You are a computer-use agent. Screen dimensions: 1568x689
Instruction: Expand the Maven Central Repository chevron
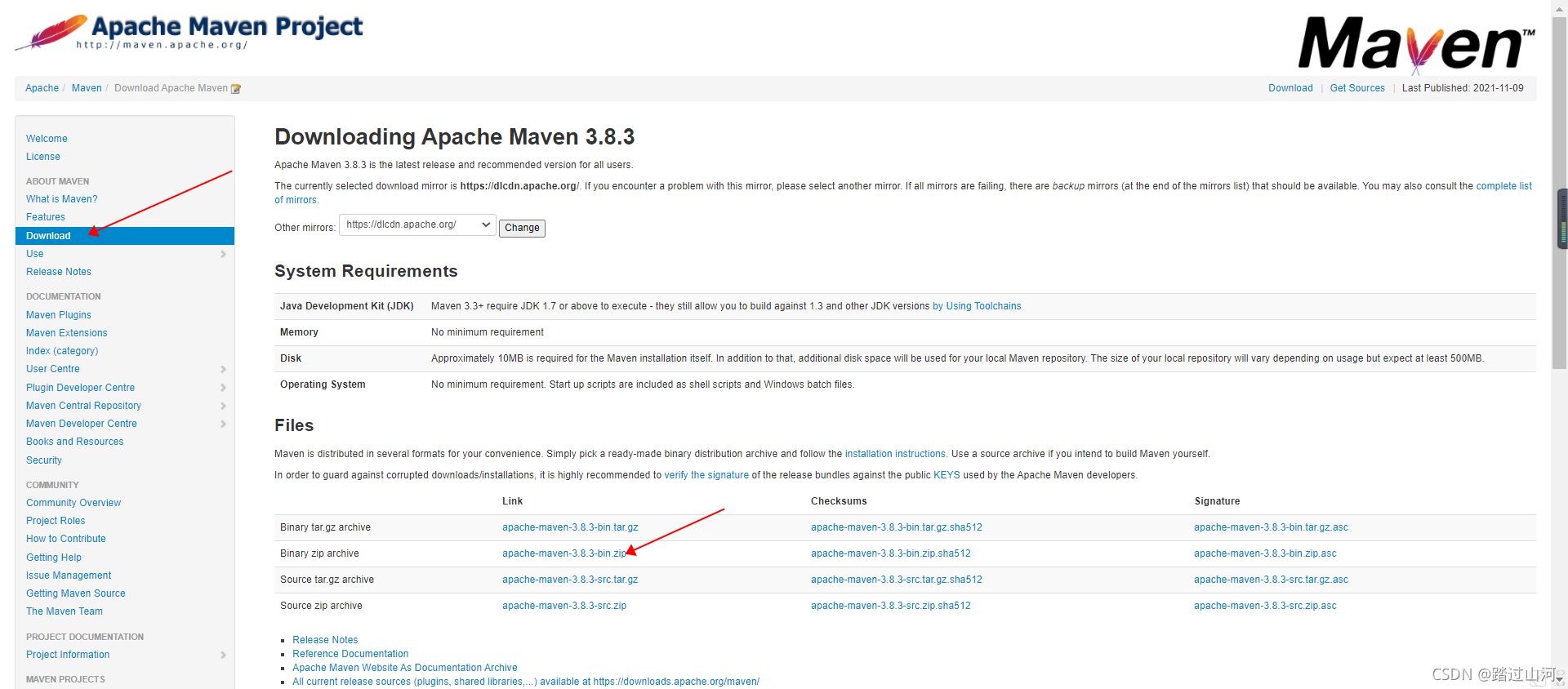click(x=223, y=406)
